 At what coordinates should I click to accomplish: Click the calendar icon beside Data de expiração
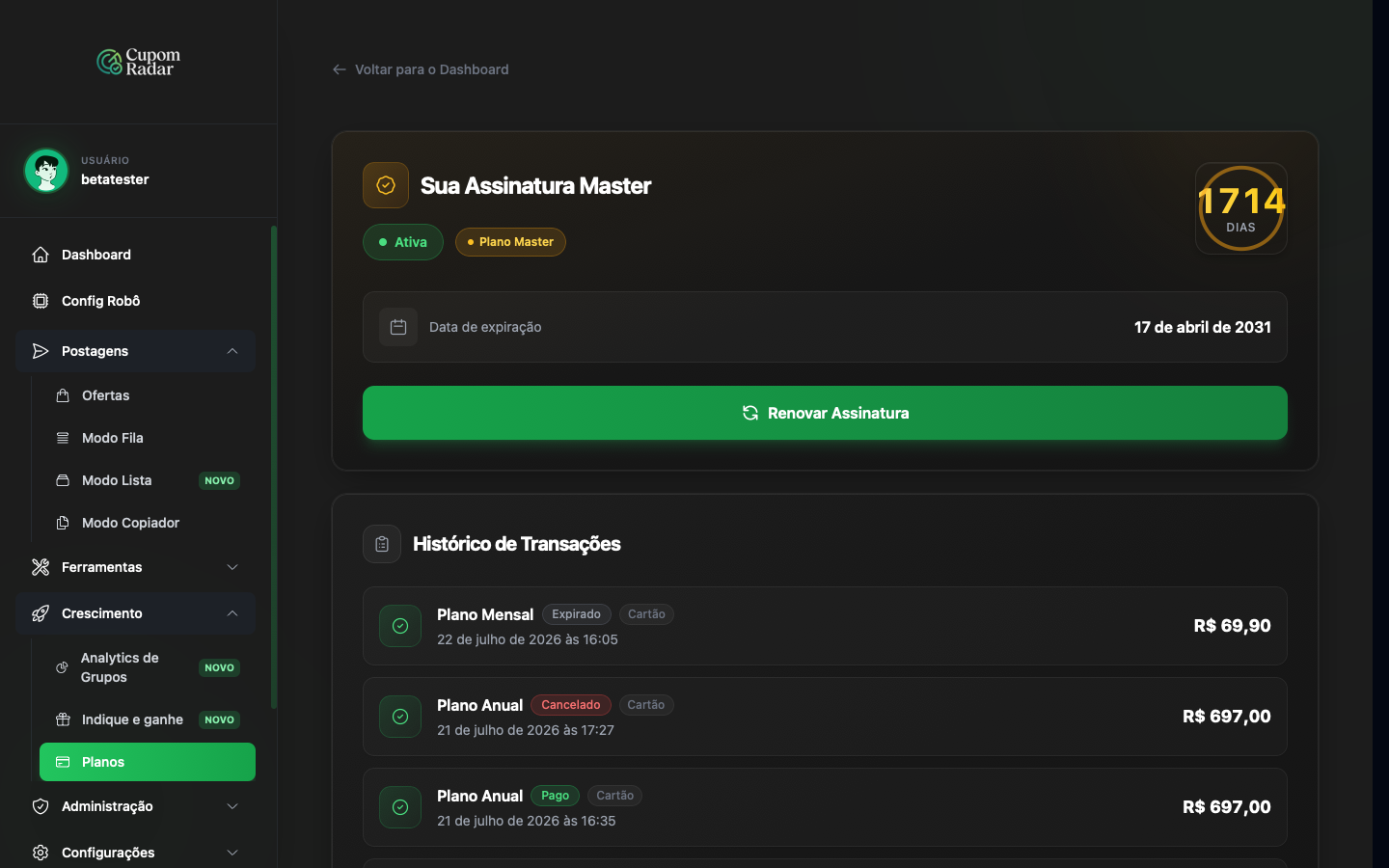coord(398,327)
